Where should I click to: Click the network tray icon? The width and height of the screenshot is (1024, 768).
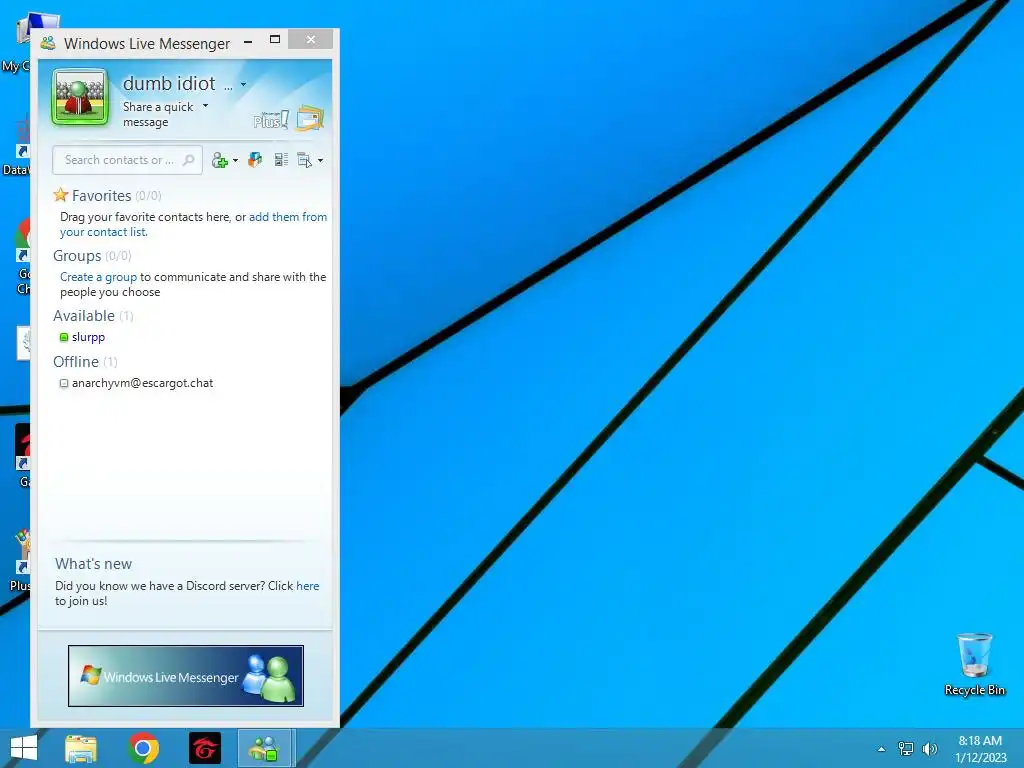(906, 749)
